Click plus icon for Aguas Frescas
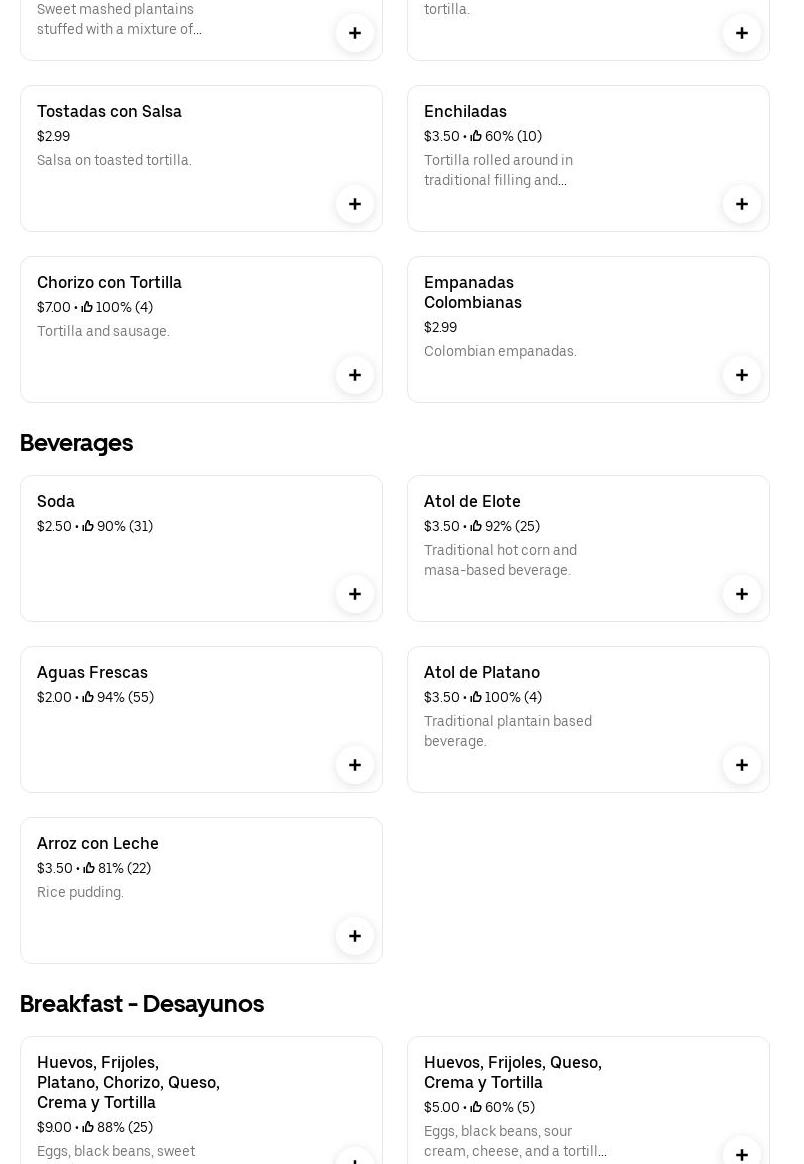804x1164 pixels. point(355,765)
